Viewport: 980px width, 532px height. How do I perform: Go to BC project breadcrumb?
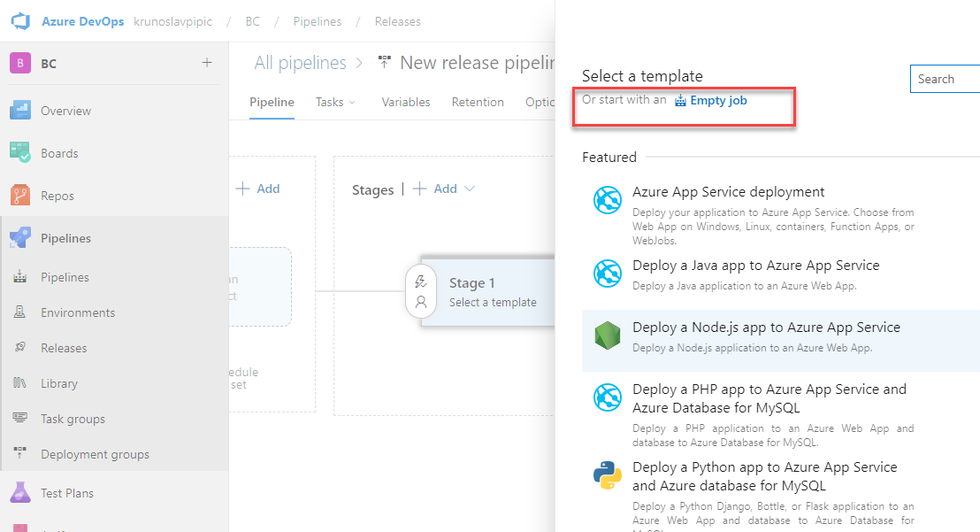click(x=252, y=22)
